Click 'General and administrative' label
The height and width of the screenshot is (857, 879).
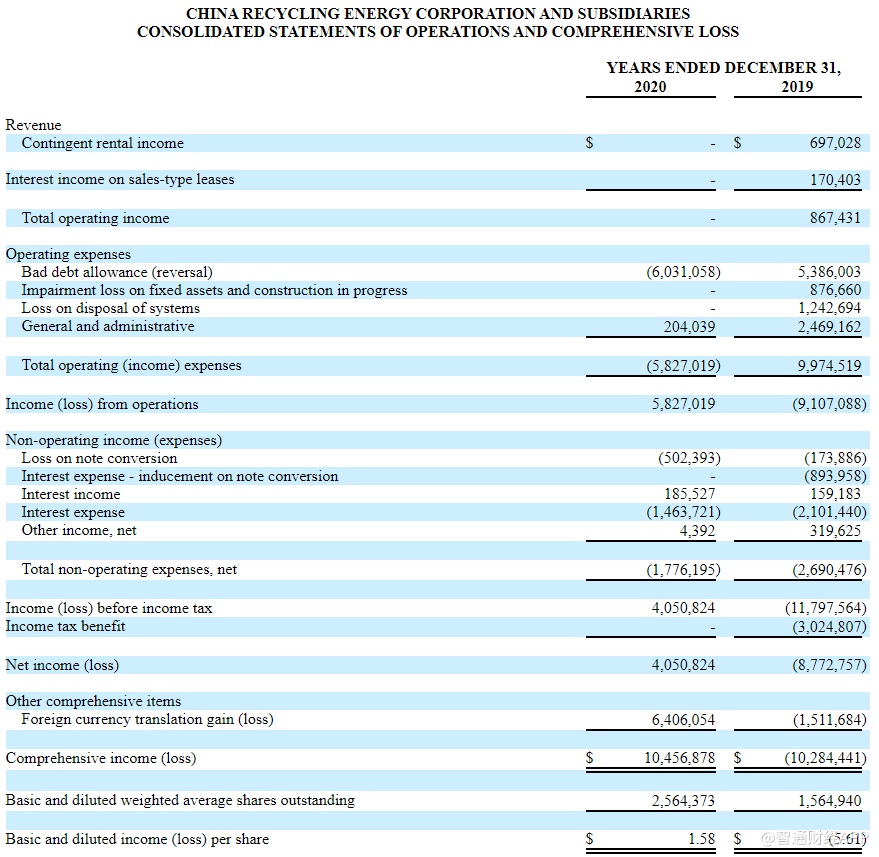click(x=108, y=326)
